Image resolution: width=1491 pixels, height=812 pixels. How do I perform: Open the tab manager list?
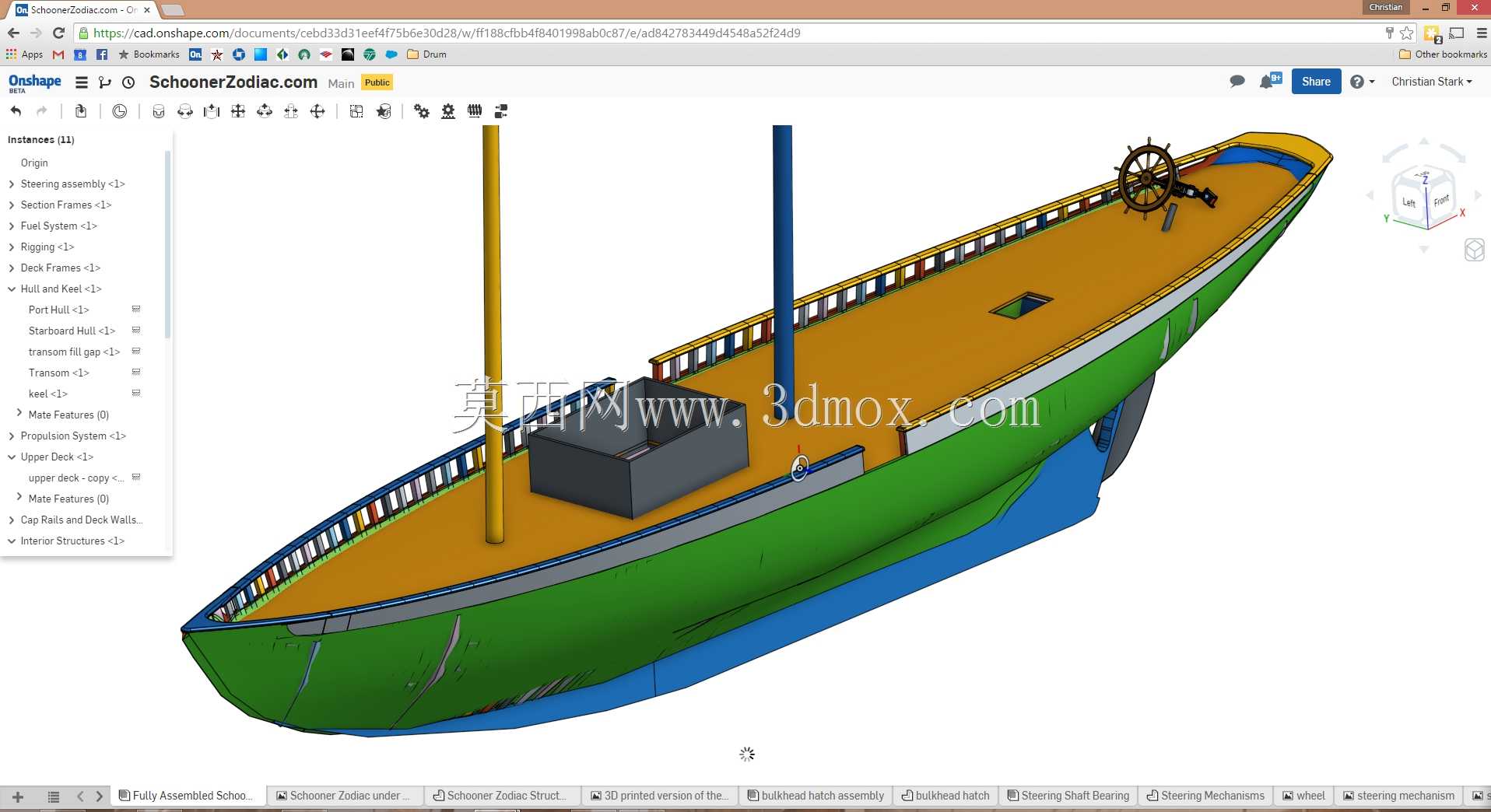click(x=54, y=796)
